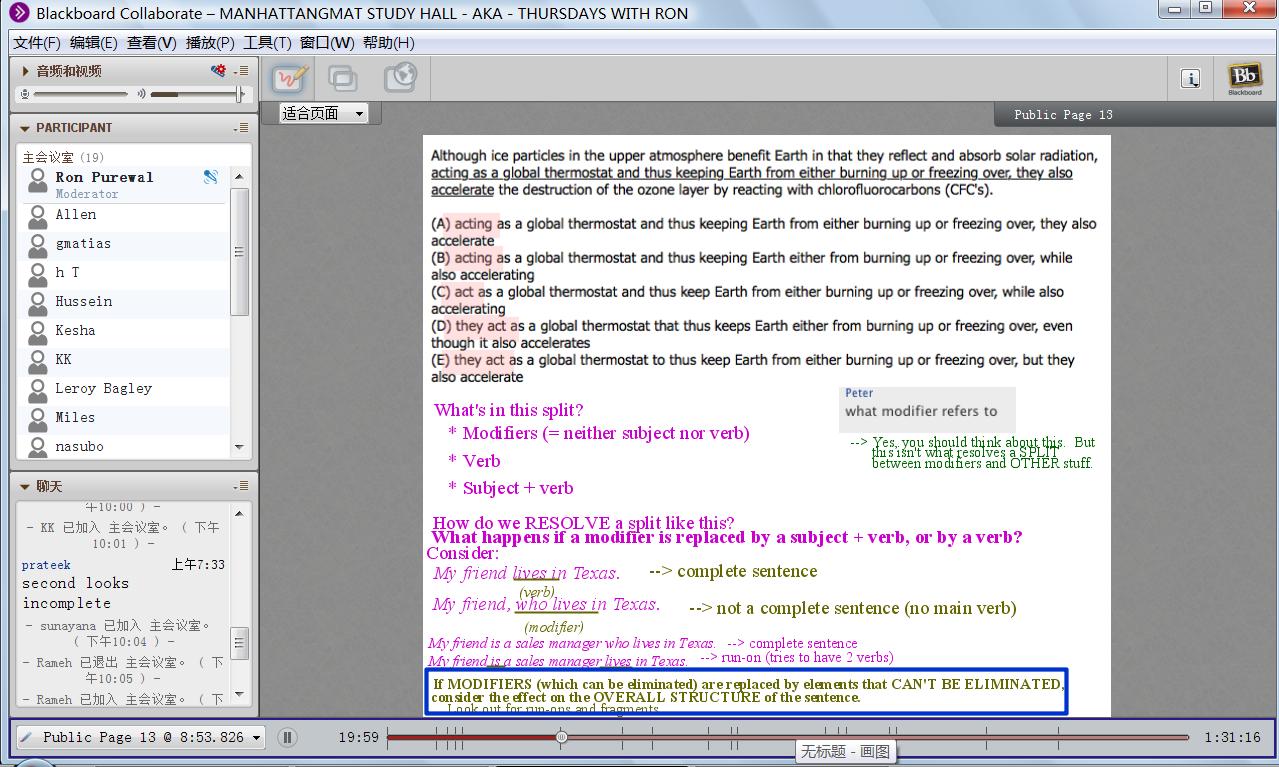
Task: Click the Peter chat note on whiteboard
Action: click(x=927, y=409)
